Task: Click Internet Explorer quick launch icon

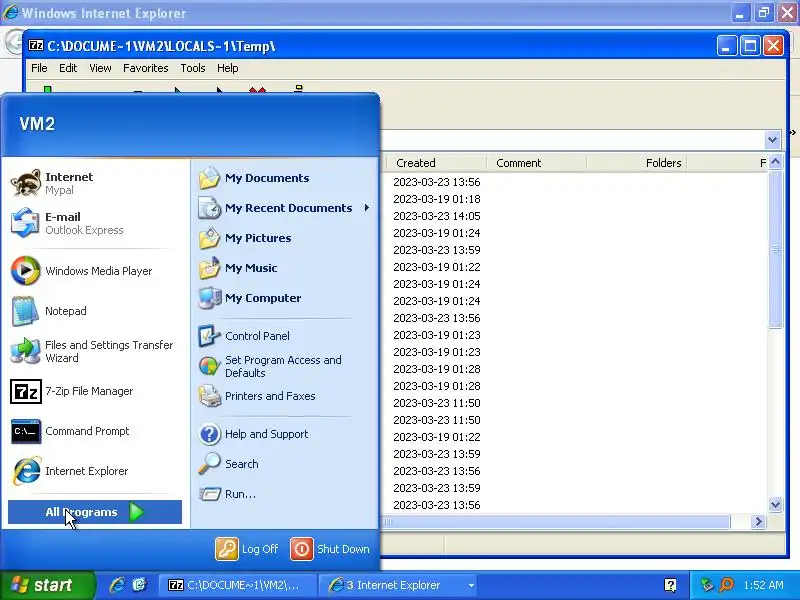Action: click(117, 585)
